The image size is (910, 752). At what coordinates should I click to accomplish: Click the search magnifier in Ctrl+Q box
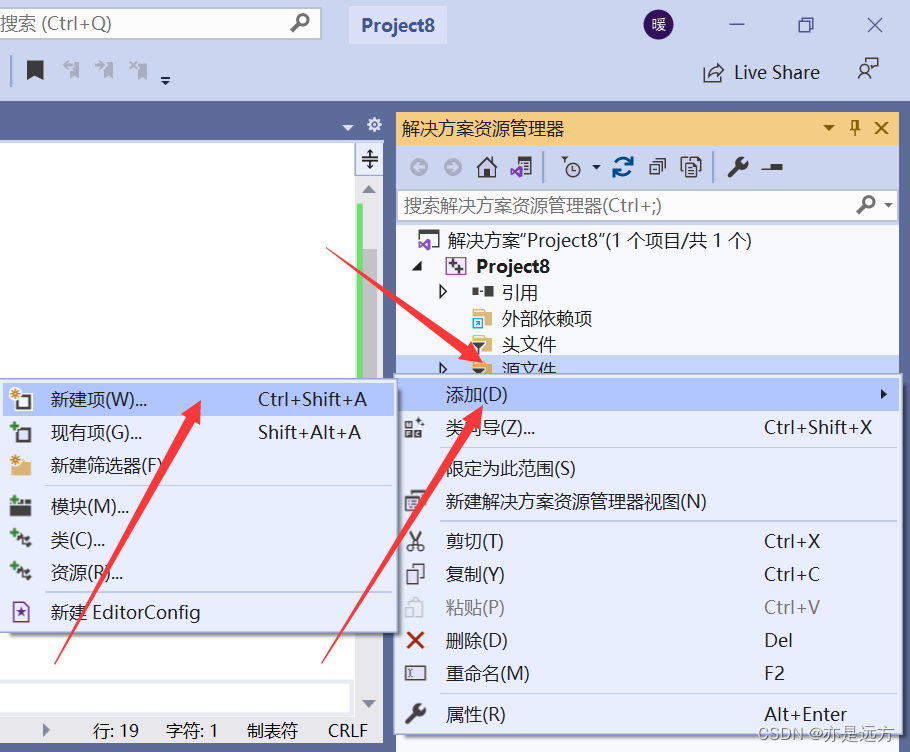click(x=300, y=23)
